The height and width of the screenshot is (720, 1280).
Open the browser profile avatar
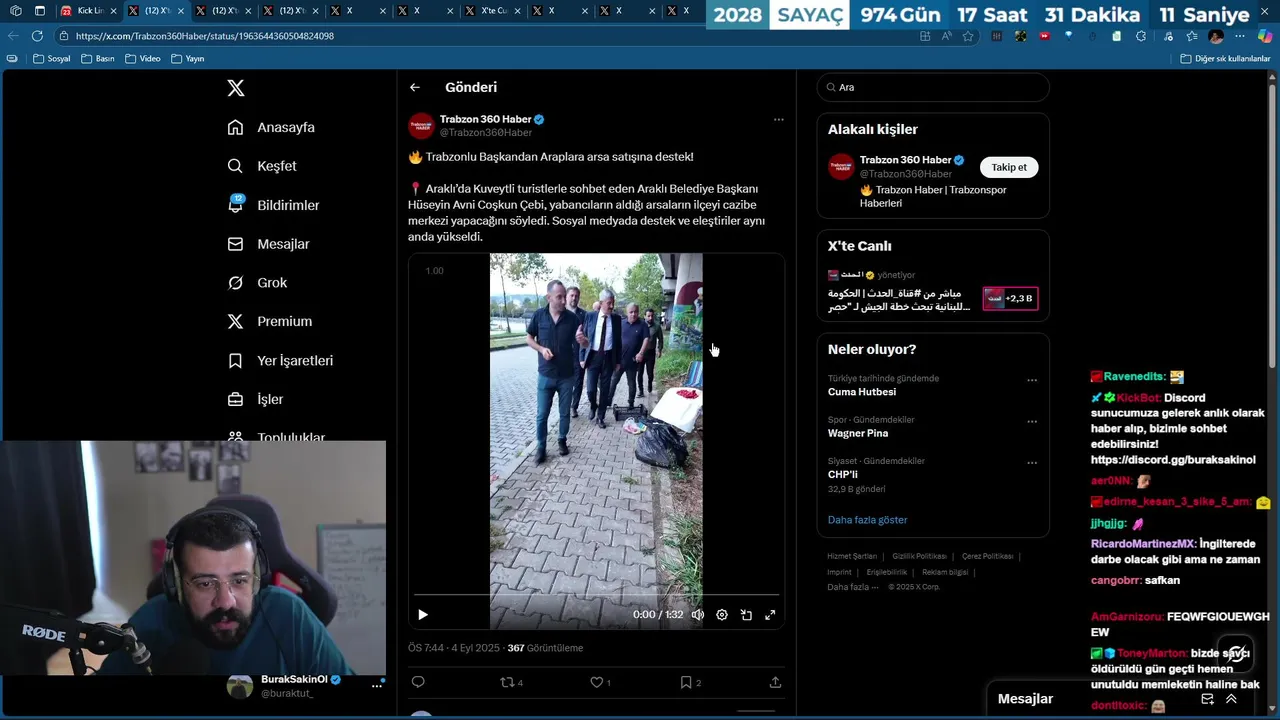[x=1216, y=36]
